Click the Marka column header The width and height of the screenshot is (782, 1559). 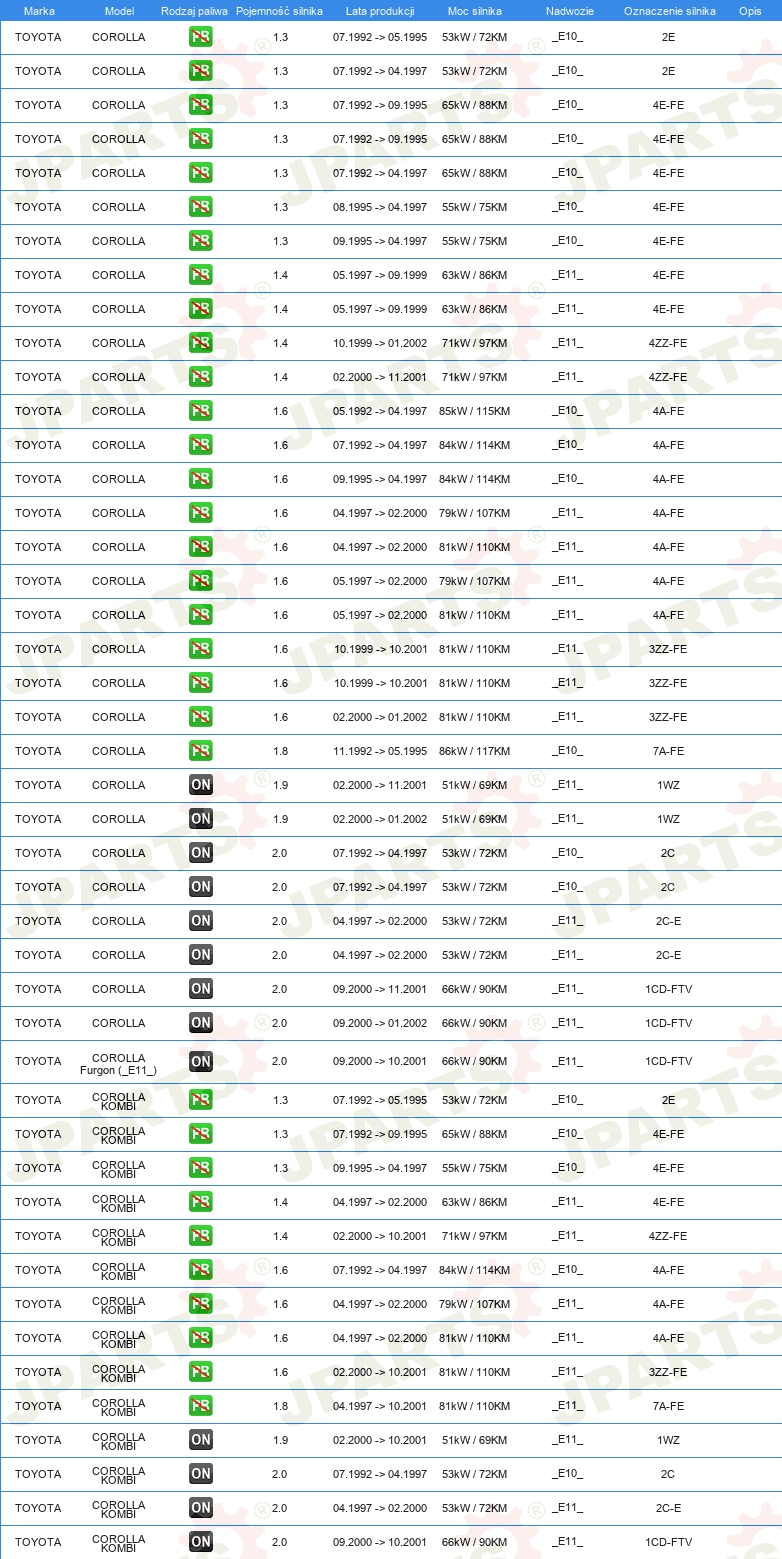(39, 11)
